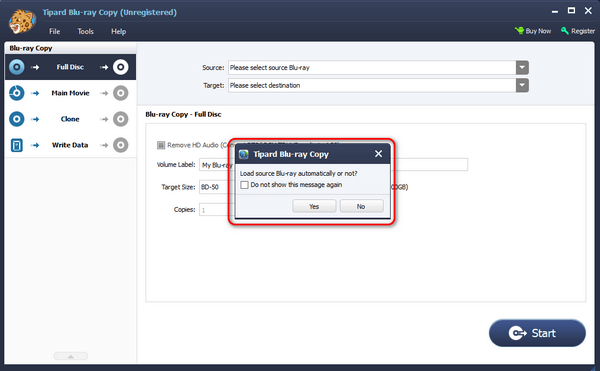Select Full Disc copy mode
Screen dimensions: 600x371
pos(70,67)
